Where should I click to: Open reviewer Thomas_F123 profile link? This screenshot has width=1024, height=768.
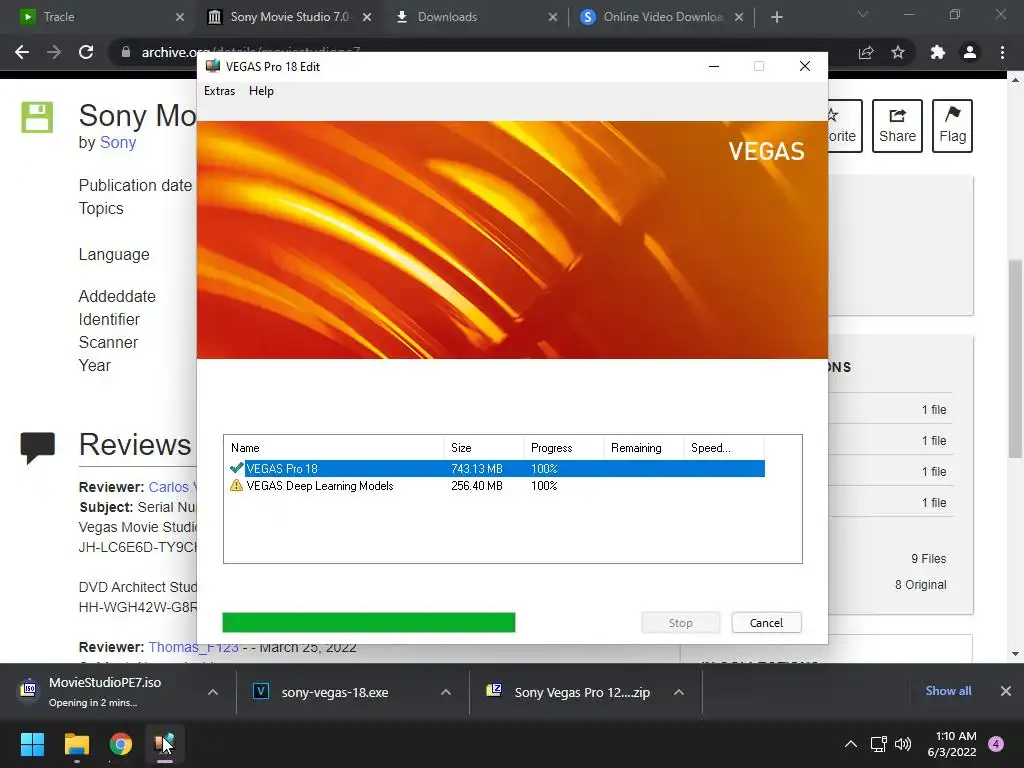193,647
